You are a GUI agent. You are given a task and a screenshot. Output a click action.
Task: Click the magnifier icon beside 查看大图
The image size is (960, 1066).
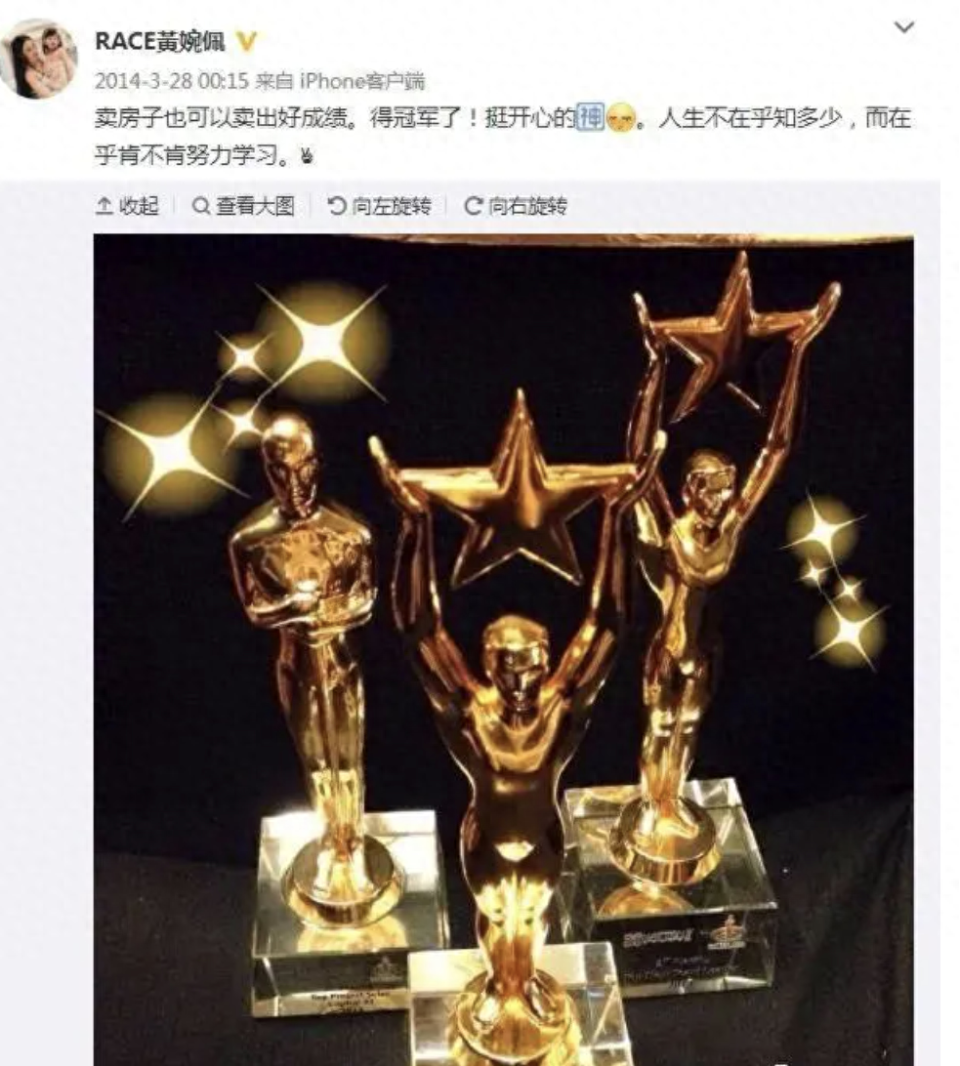201,205
